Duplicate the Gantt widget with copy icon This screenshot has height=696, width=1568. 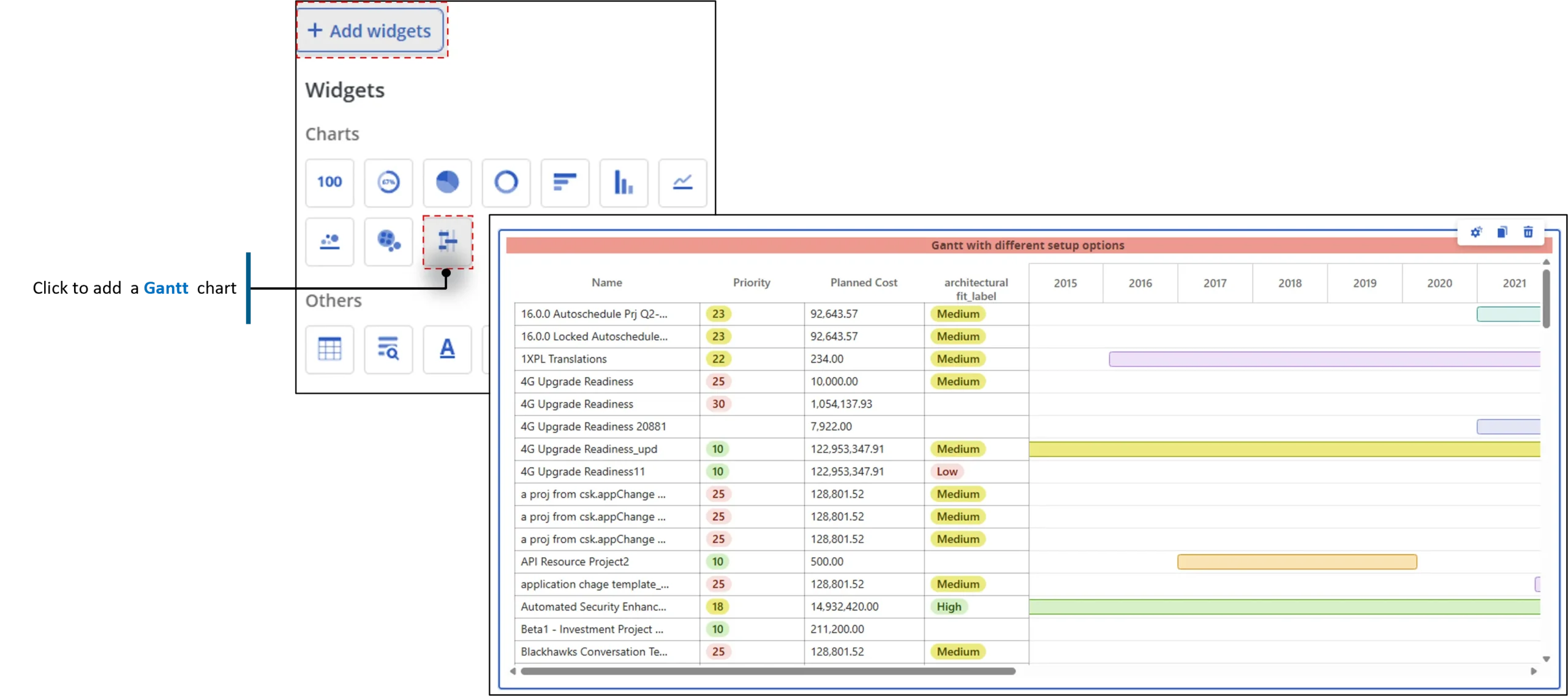click(x=1502, y=232)
